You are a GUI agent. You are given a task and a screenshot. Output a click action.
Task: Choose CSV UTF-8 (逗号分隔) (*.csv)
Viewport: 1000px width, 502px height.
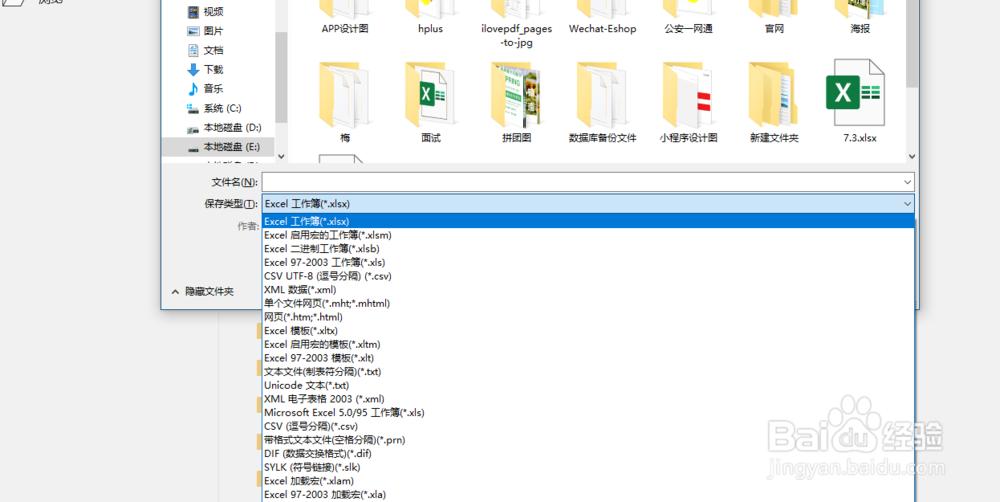point(588,276)
